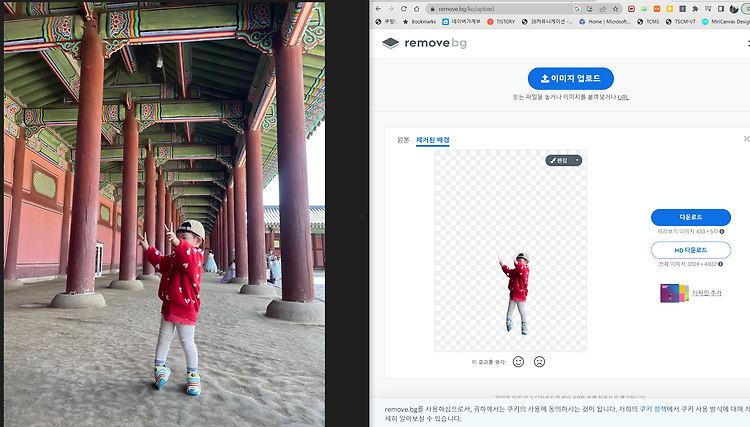Screen dimensions: 750x427
Task: Open the 쿠키 정책 link
Action: coord(653,409)
